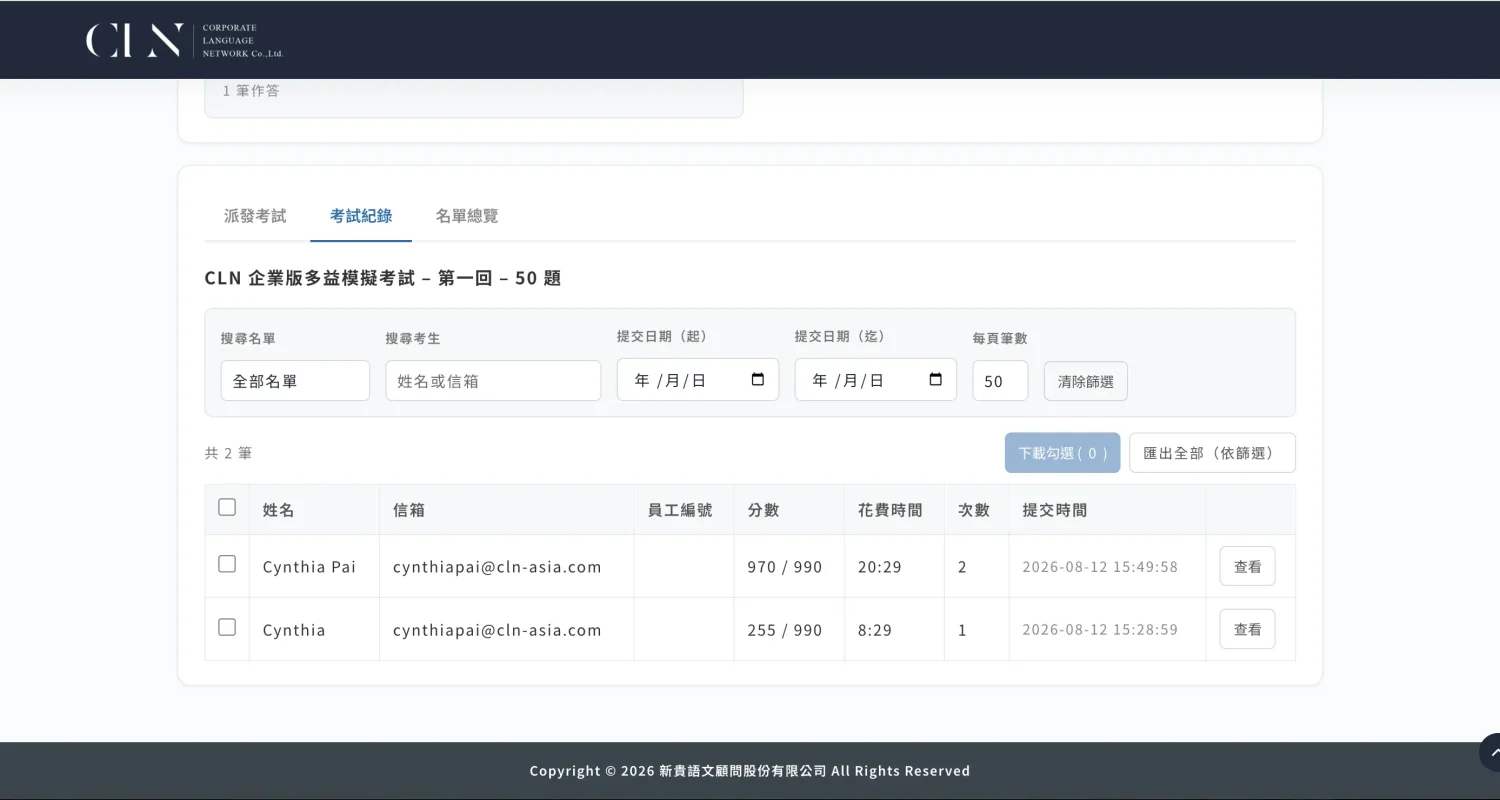Click the score 970 / 990

click(785, 567)
